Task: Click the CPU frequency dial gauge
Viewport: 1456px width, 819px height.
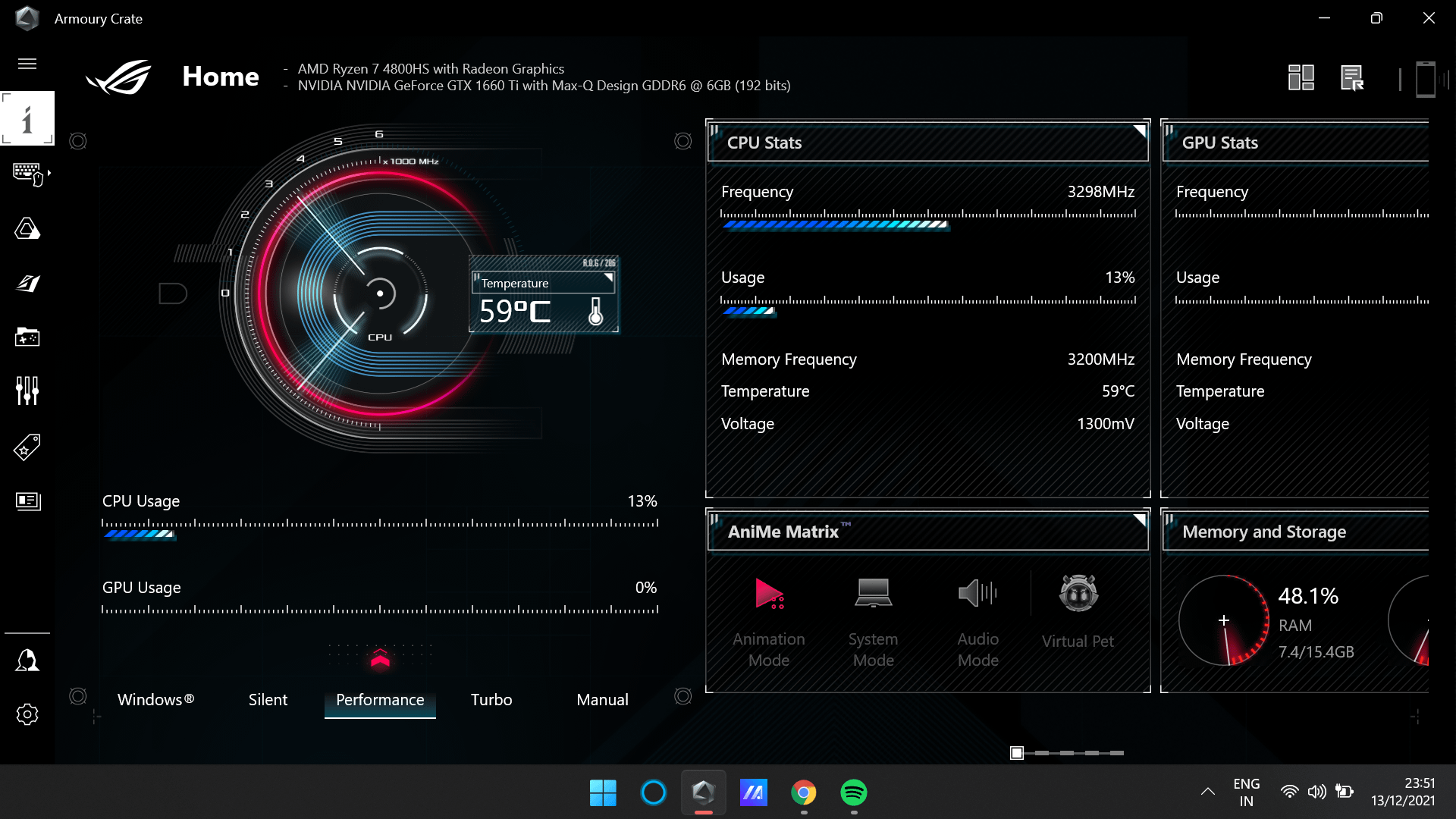Action: point(379,293)
